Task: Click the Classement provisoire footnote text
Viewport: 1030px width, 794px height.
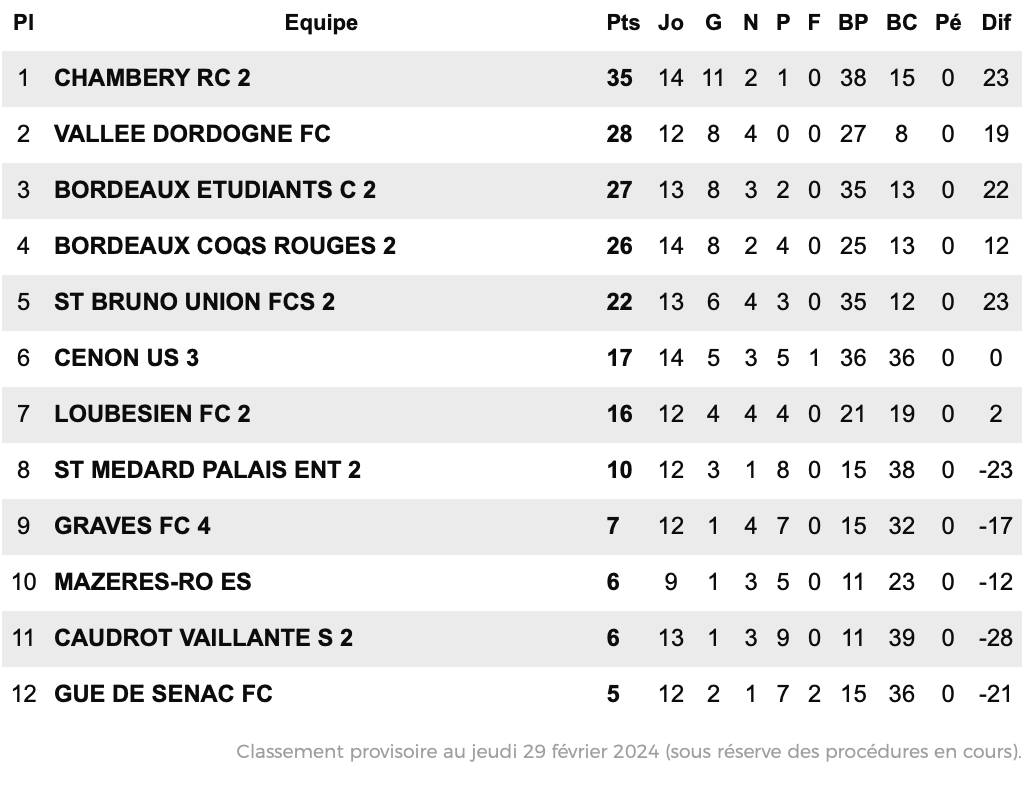Action: (629, 751)
